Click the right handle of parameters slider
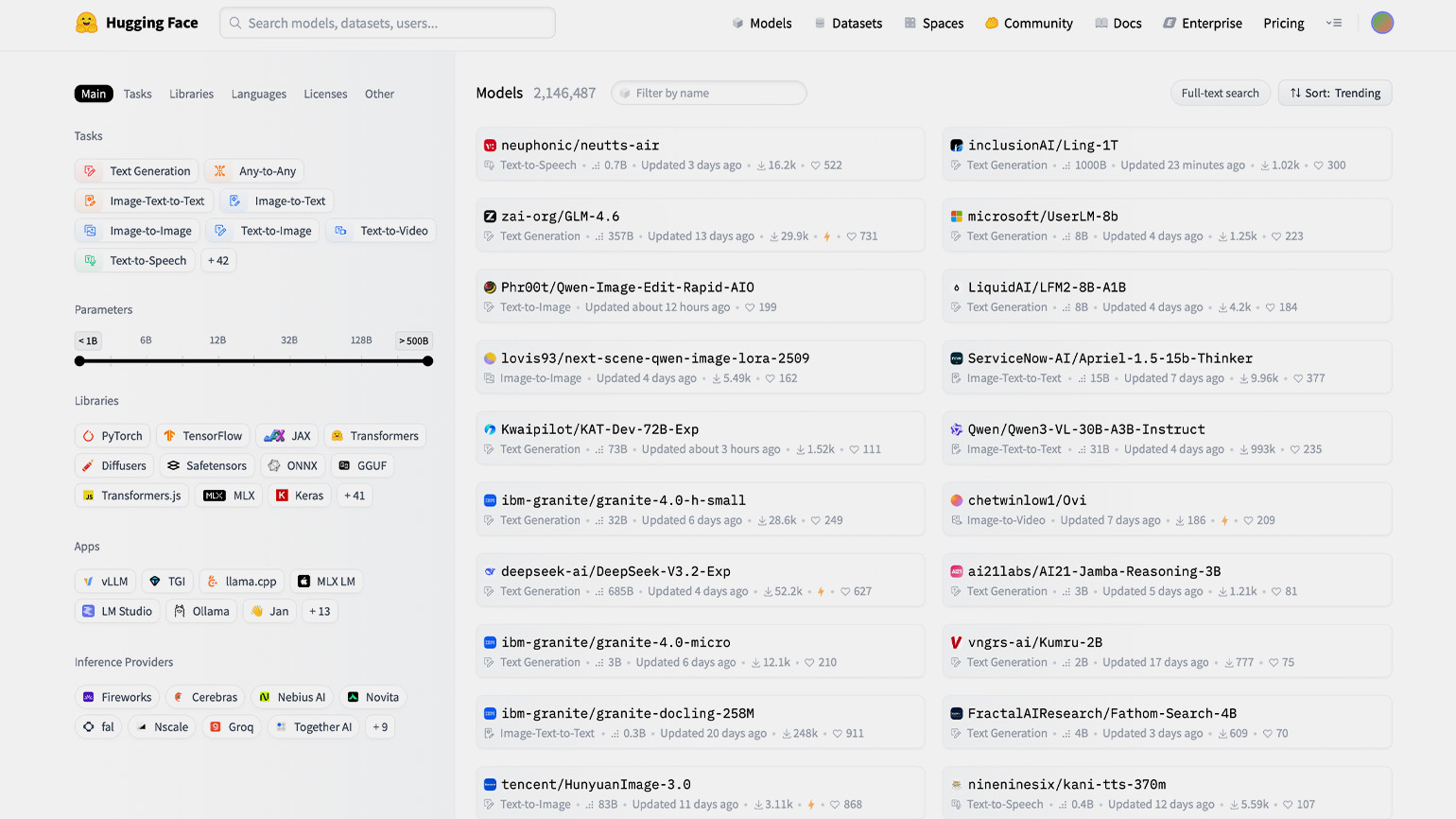Screen dimensions: 1456x819 (427, 361)
